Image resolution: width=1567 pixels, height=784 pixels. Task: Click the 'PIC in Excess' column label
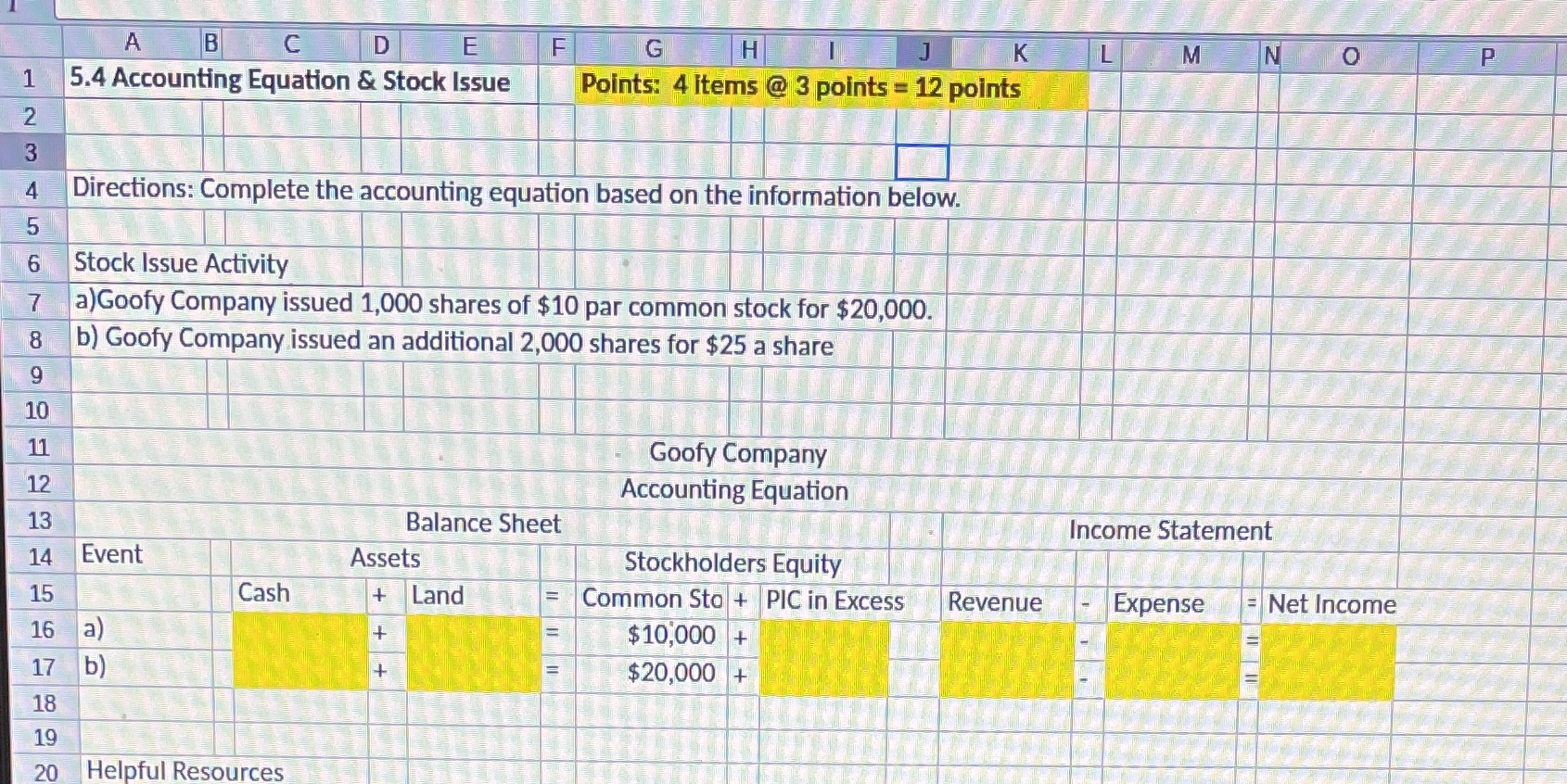[x=834, y=601]
